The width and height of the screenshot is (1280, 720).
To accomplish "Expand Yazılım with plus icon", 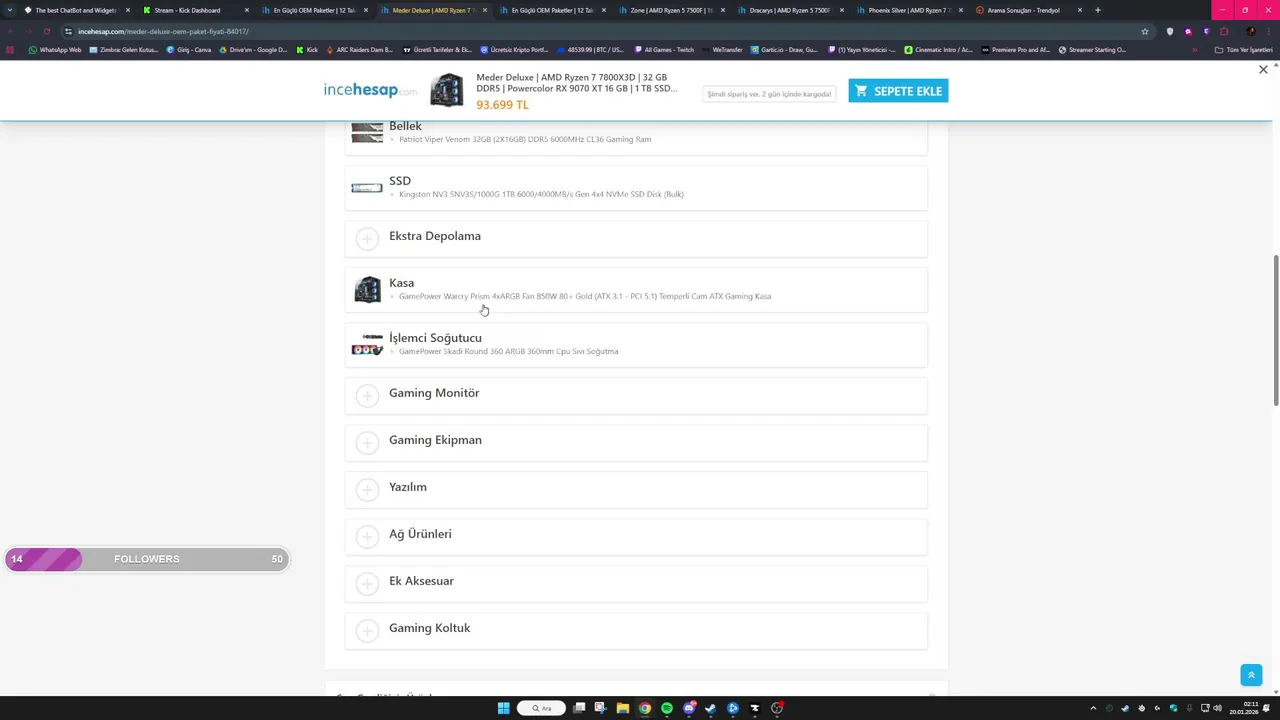I will click(x=367, y=489).
